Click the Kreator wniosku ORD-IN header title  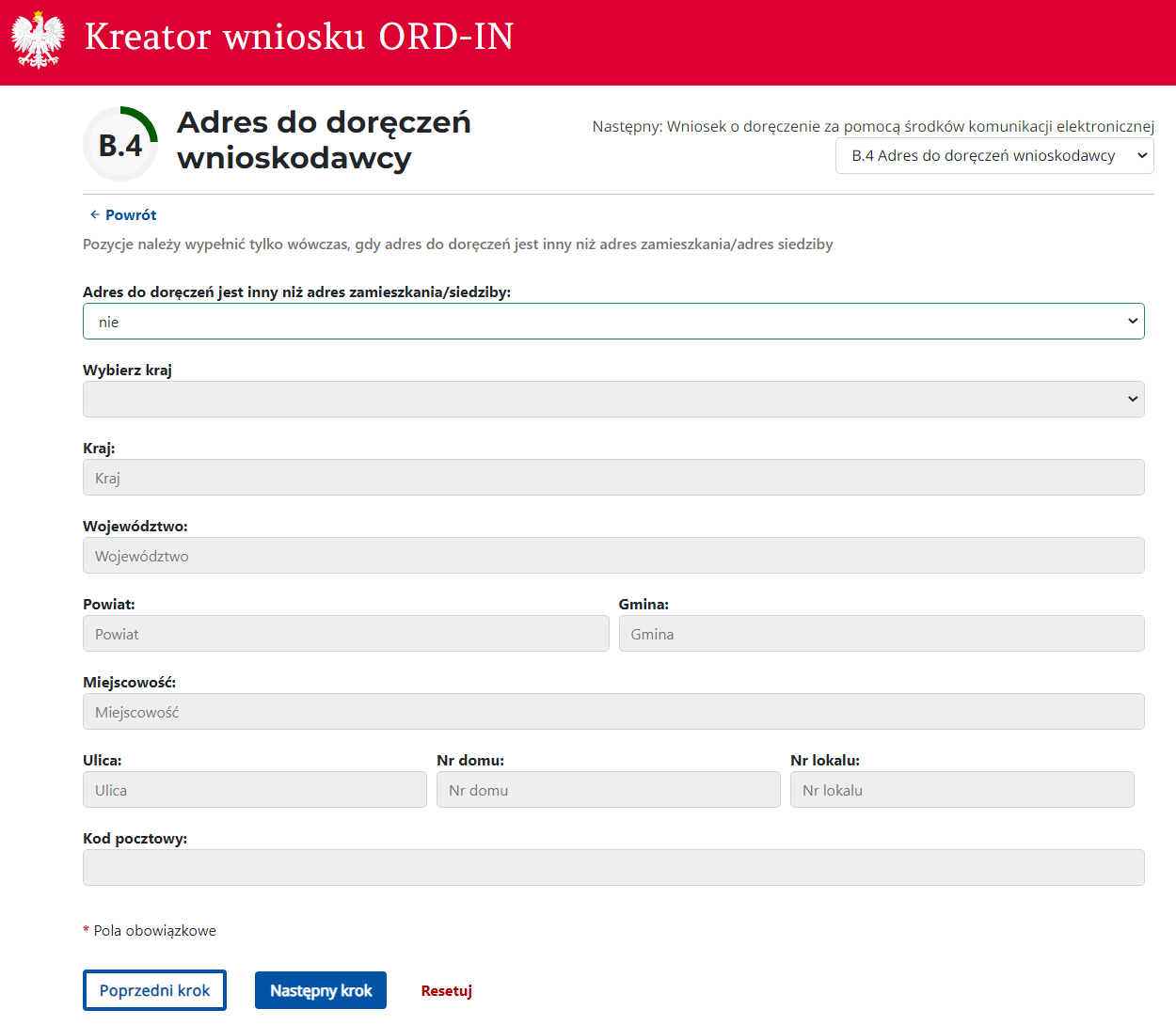299,38
